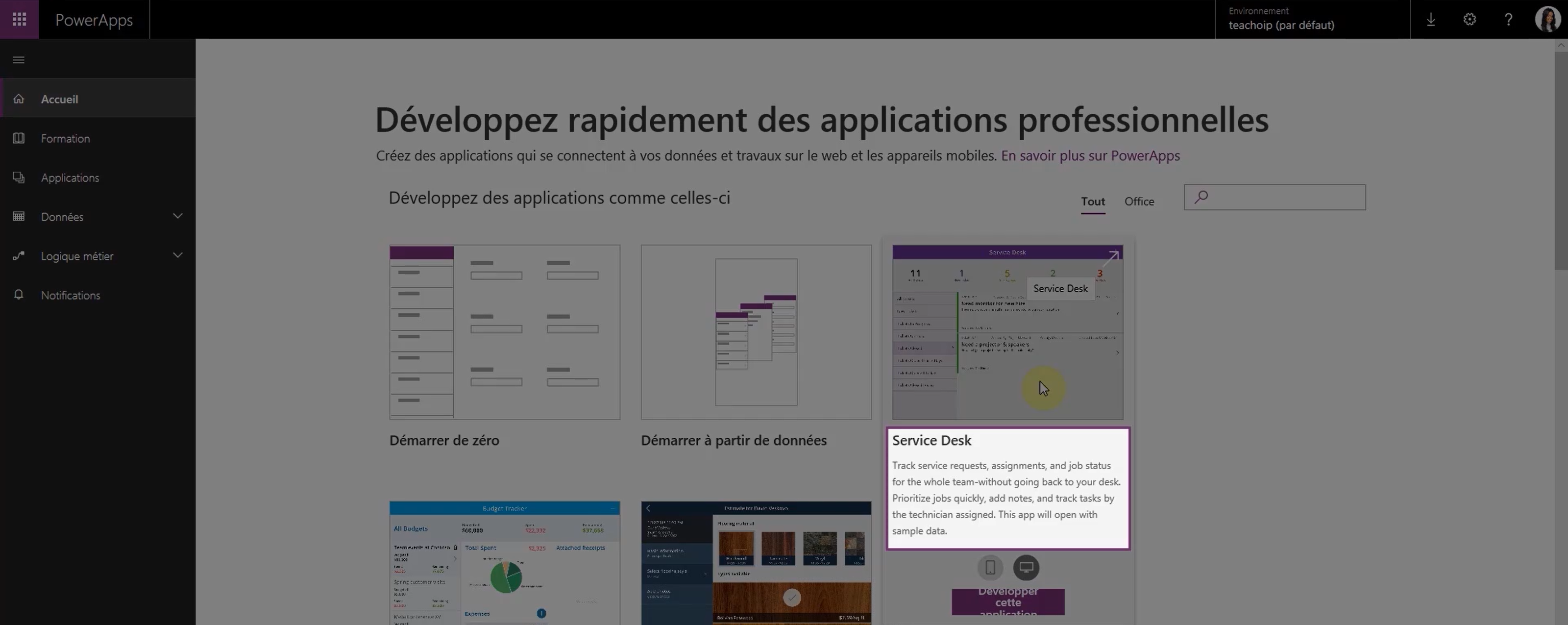Open the app launcher waffle icon

(19, 20)
